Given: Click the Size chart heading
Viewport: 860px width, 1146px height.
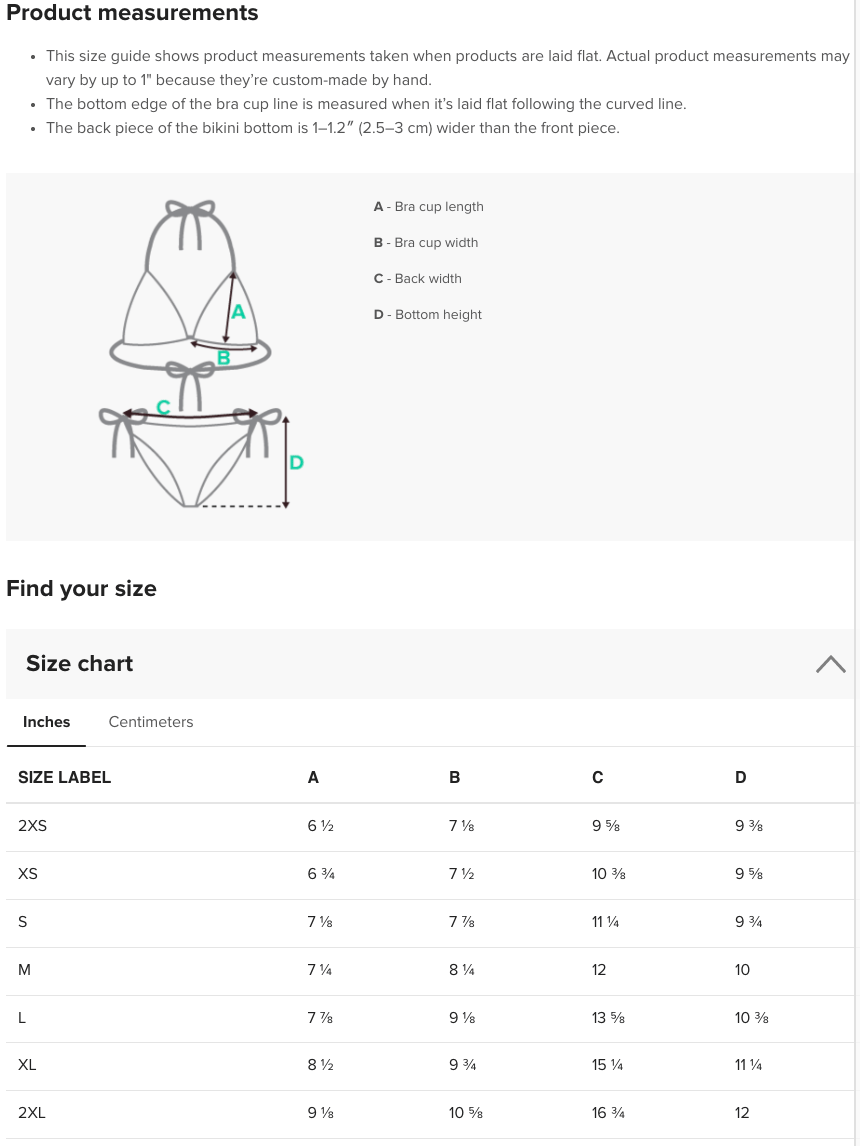Looking at the screenshot, I should pyautogui.click(x=80, y=664).
